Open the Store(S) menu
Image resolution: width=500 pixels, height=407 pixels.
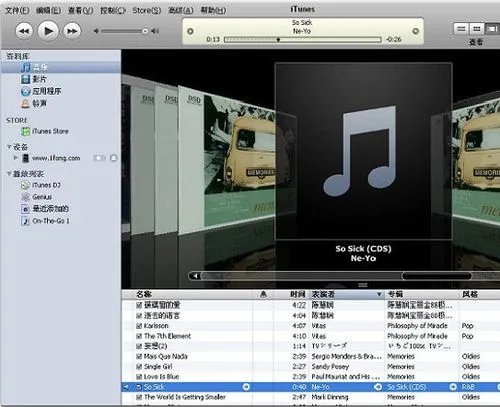[147, 11]
